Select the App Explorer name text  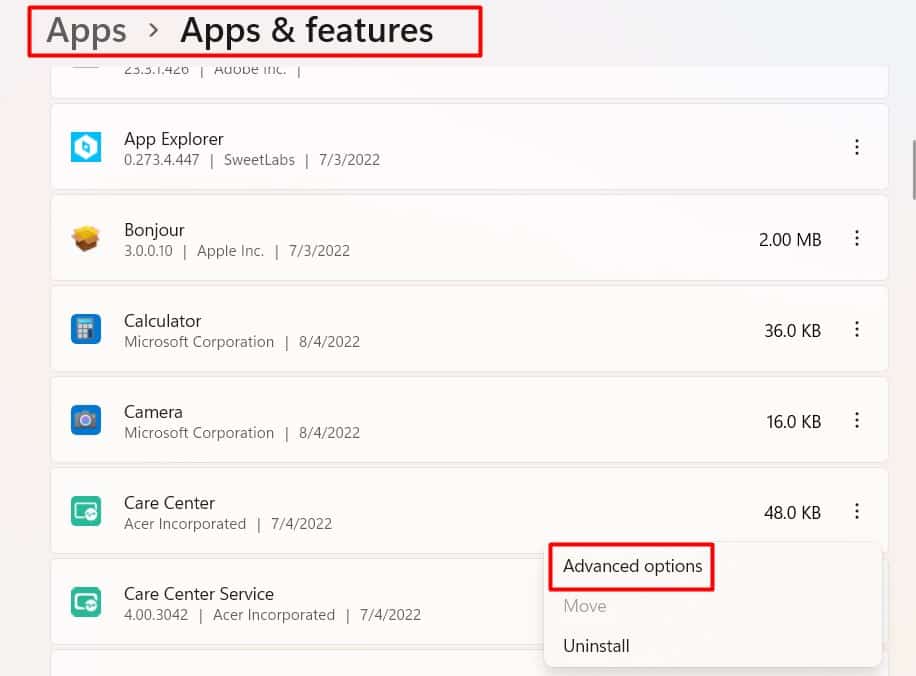(x=174, y=139)
